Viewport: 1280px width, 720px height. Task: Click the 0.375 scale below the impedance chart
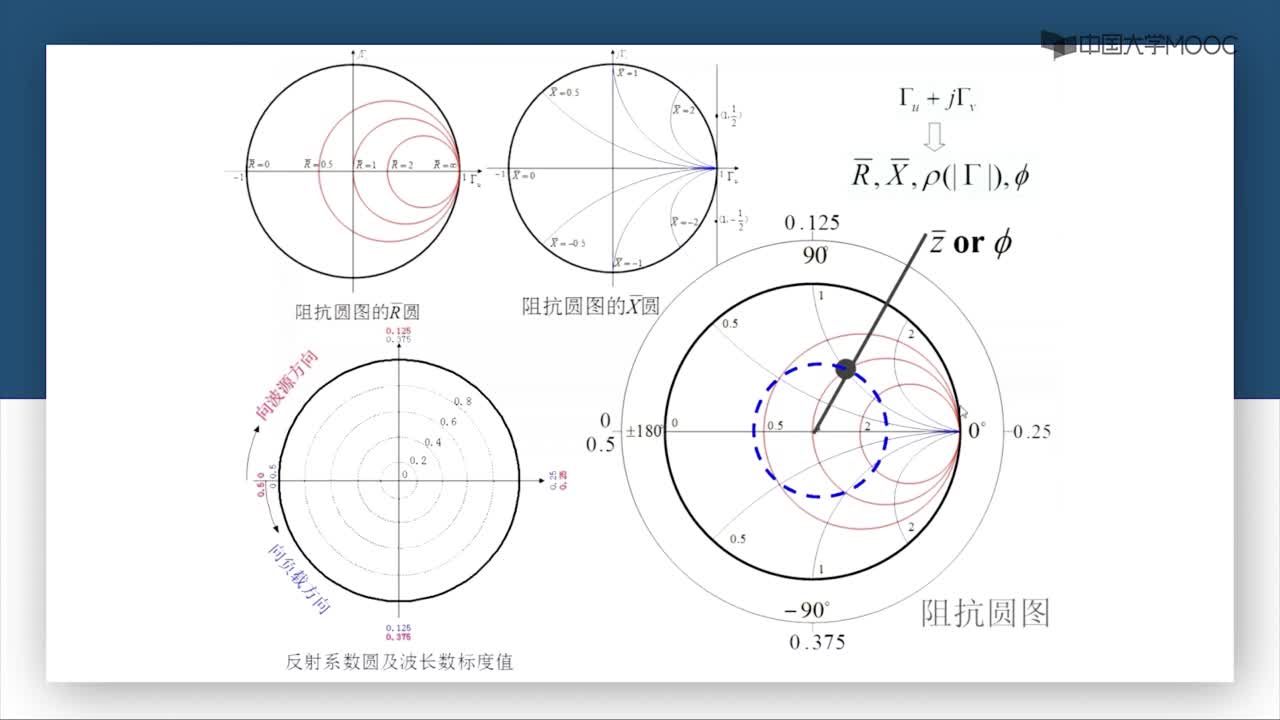pyautogui.click(x=816, y=642)
